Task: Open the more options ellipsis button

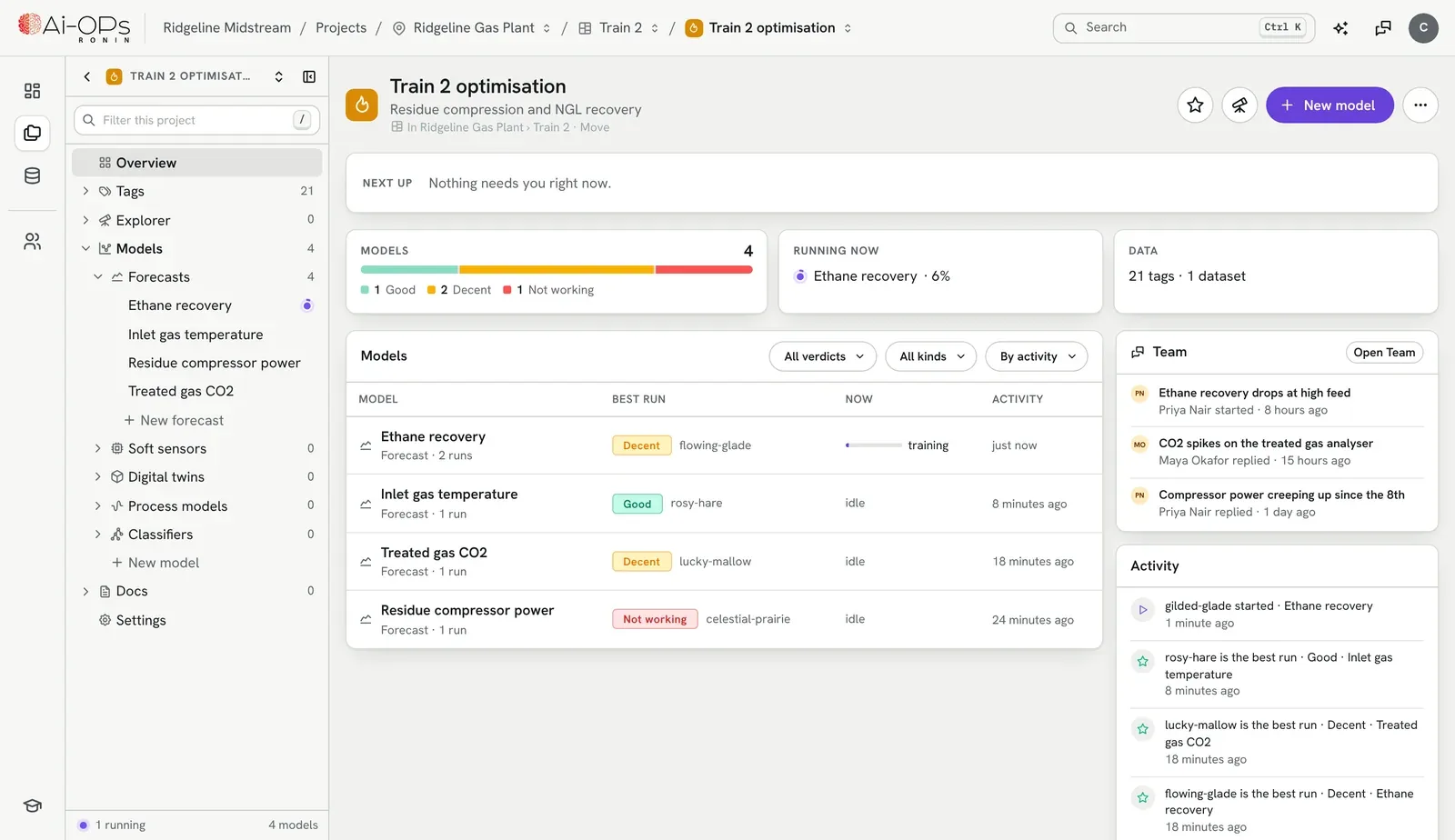Action: (1420, 105)
